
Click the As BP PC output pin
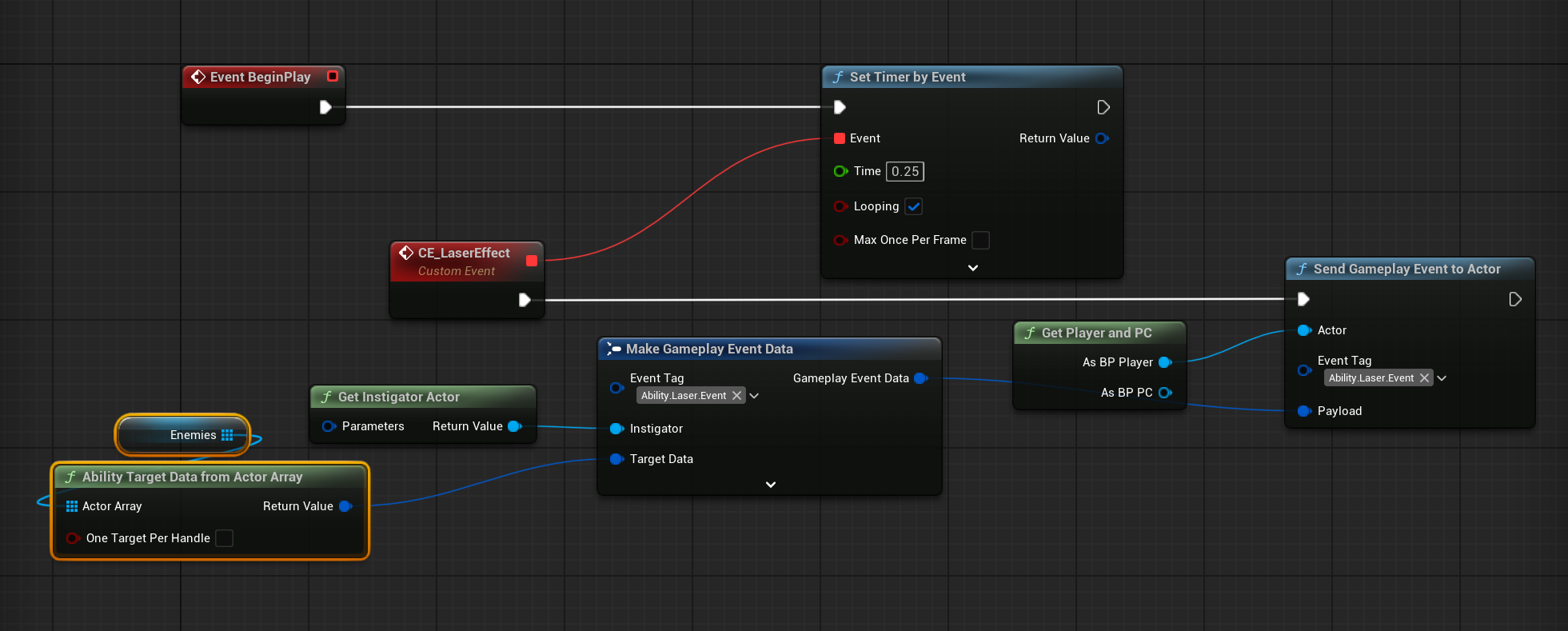[x=1165, y=393]
